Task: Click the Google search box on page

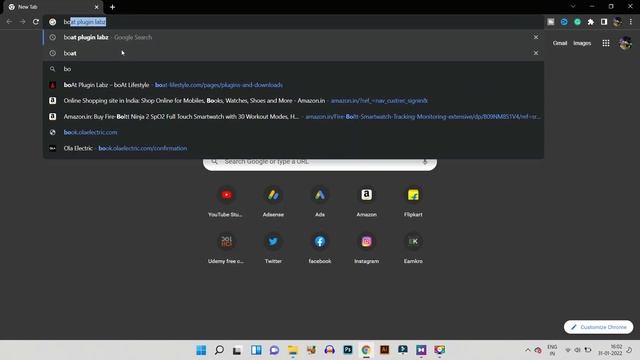Action: point(320,163)
